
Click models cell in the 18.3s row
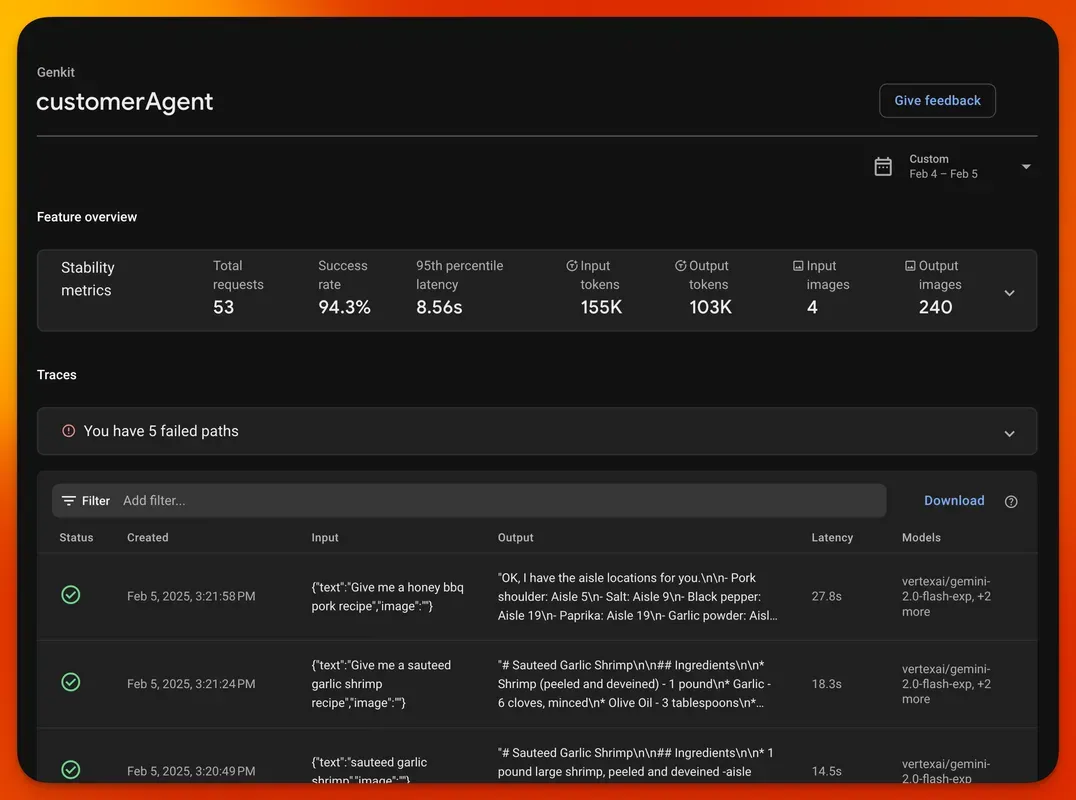coord(946,684)
